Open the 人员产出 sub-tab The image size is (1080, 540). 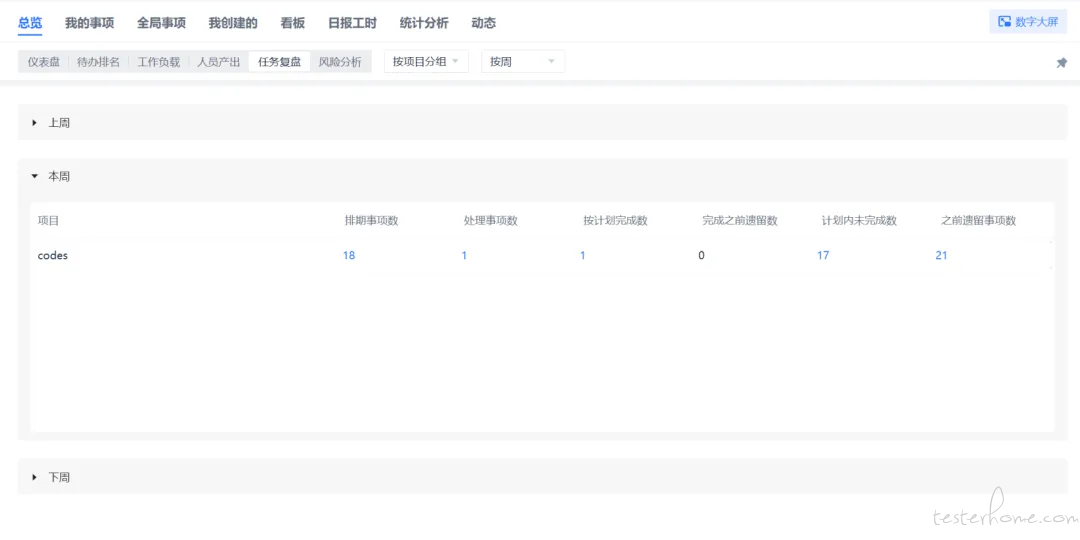(x=219, y=61)
